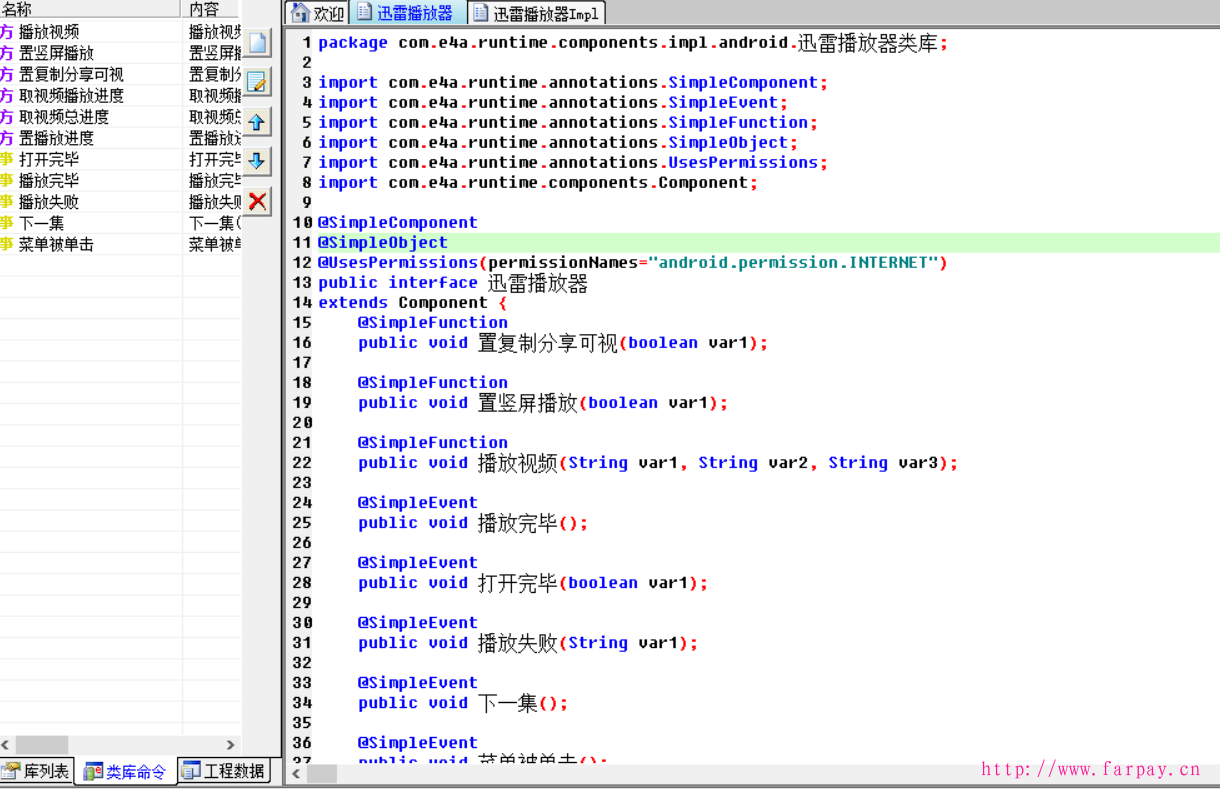Click the edit note icon button

[x=258, y=82]
